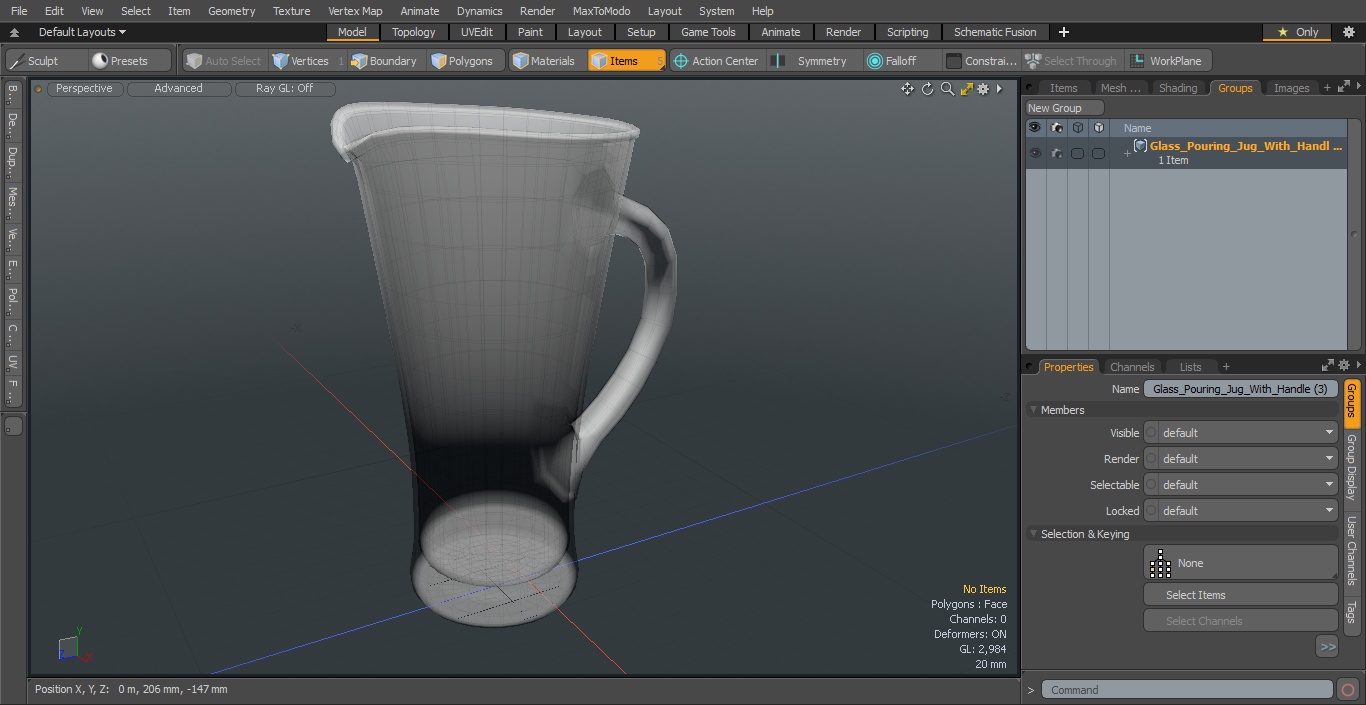
Task: Click the eye column header in Groups
Action: coord(1035,128)
